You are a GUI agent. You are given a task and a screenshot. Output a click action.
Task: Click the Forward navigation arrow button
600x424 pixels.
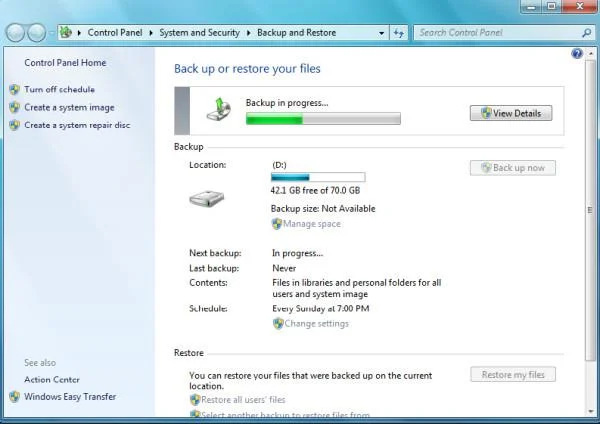point(37,33)
